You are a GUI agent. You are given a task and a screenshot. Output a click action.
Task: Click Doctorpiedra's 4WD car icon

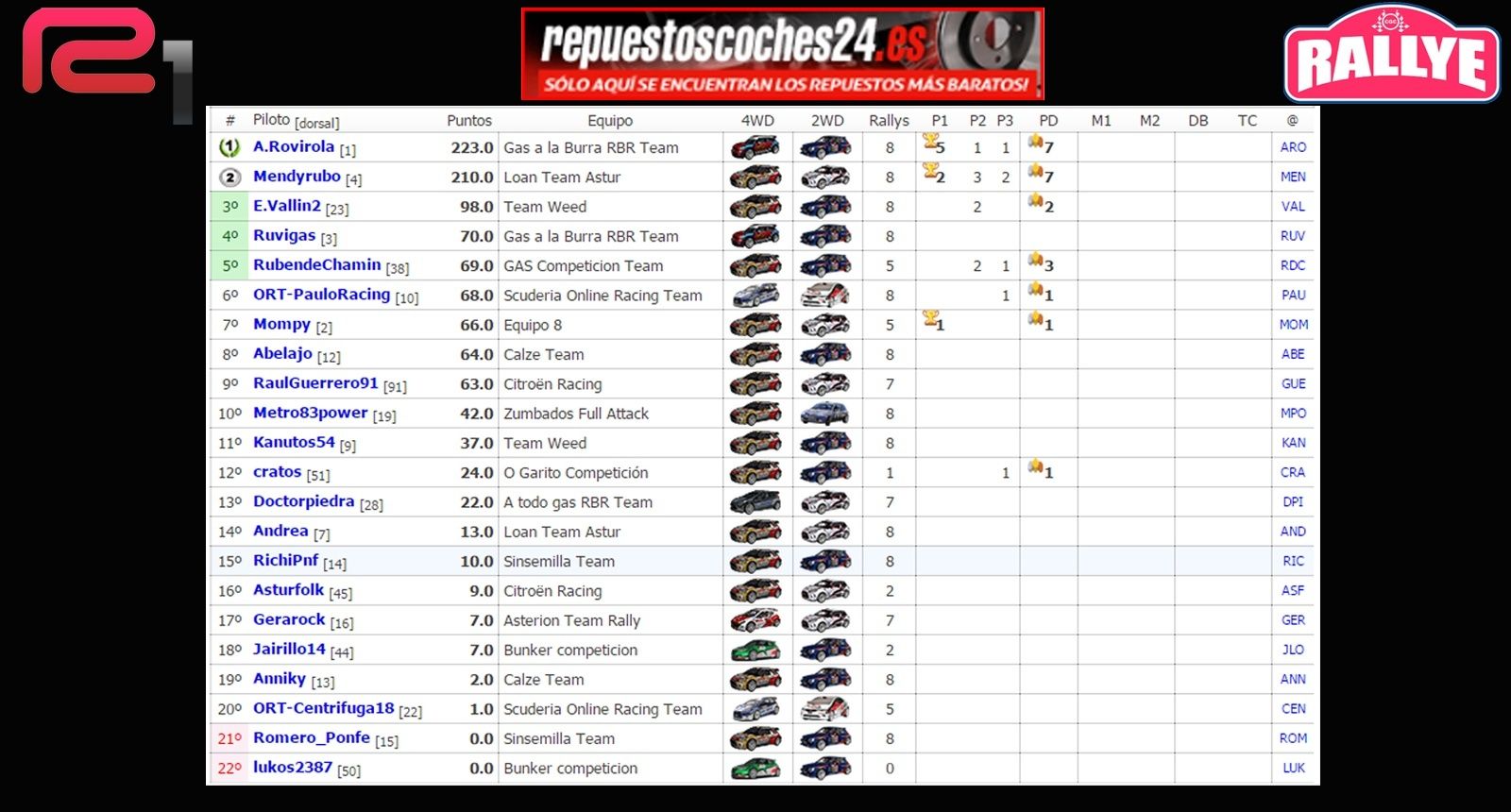pos(755,502)
